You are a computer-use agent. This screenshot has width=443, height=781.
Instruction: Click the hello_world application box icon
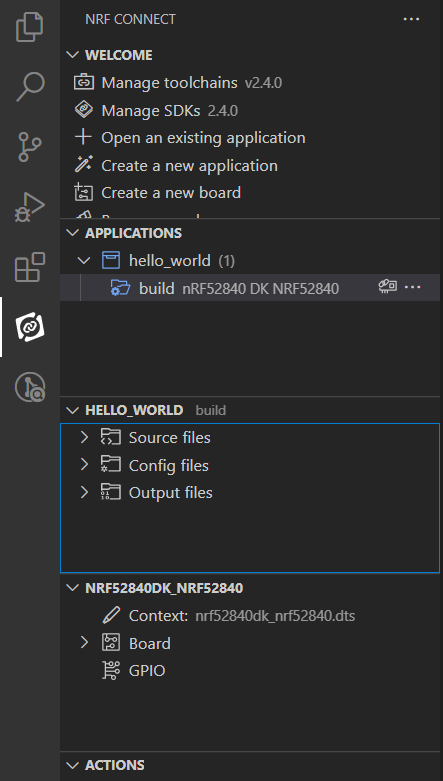[111, 260]
